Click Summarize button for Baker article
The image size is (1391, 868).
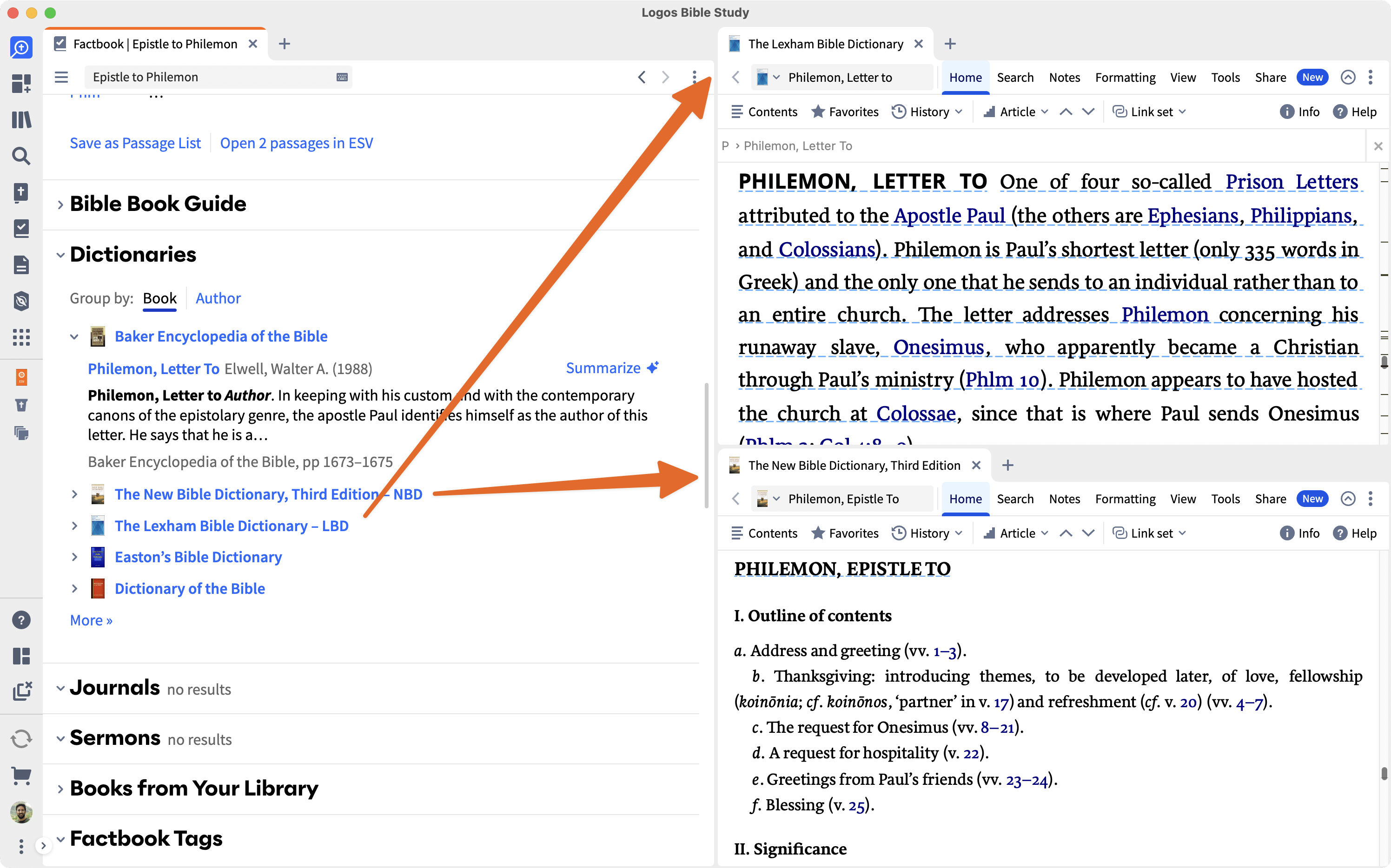click(x=612, y=368)
